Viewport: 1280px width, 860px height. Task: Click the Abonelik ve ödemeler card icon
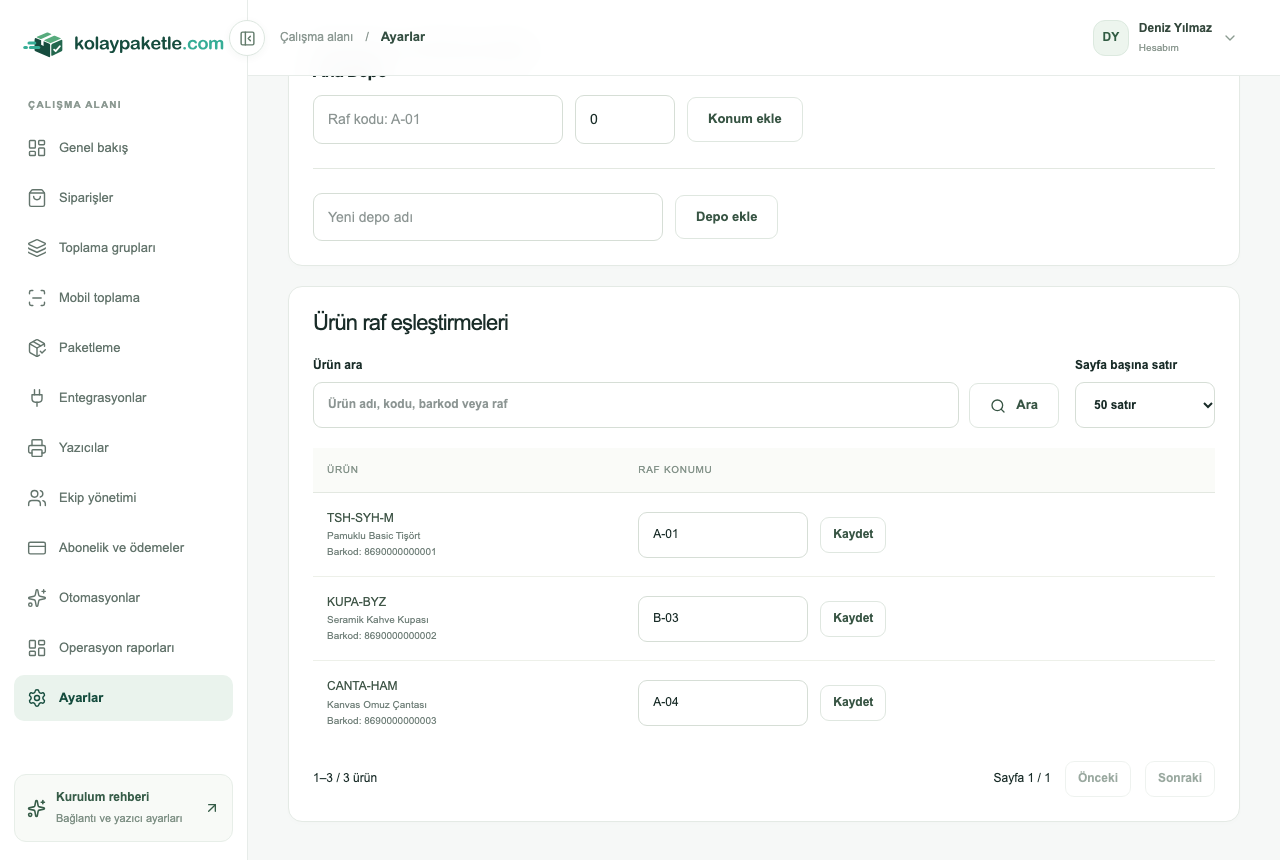pos(37,548)
